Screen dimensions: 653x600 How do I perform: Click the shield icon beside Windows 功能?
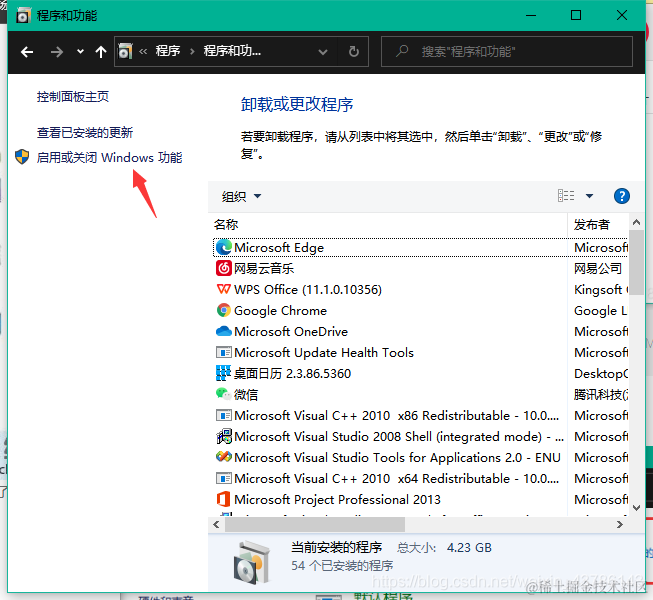(22, 157)
